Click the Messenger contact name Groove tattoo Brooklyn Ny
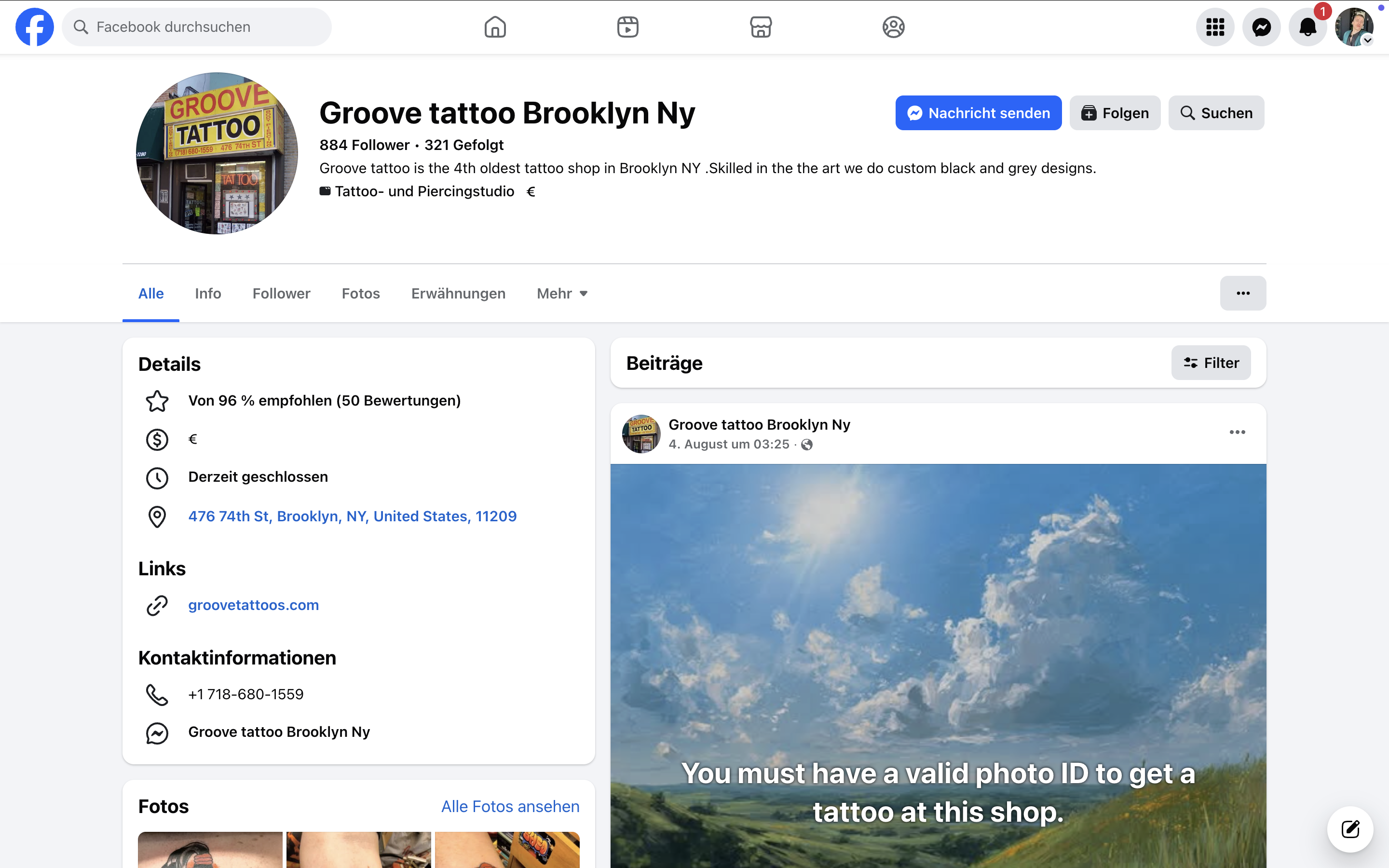The width and height of the screenshot is (1389, 868). click(x=279, y=732)
